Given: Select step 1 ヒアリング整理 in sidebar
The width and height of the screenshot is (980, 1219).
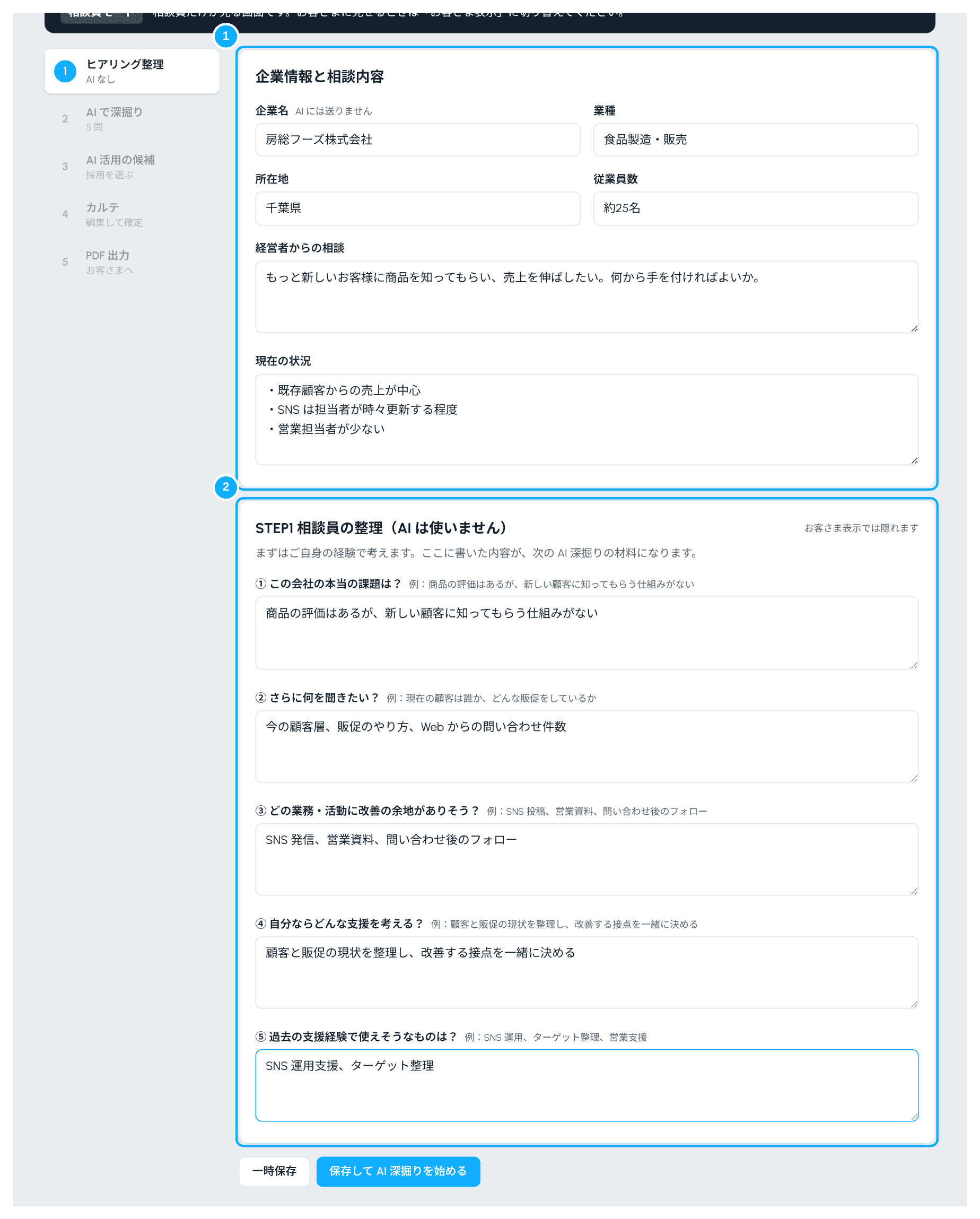Looking at the screenshot, I should tap(132, 71).
